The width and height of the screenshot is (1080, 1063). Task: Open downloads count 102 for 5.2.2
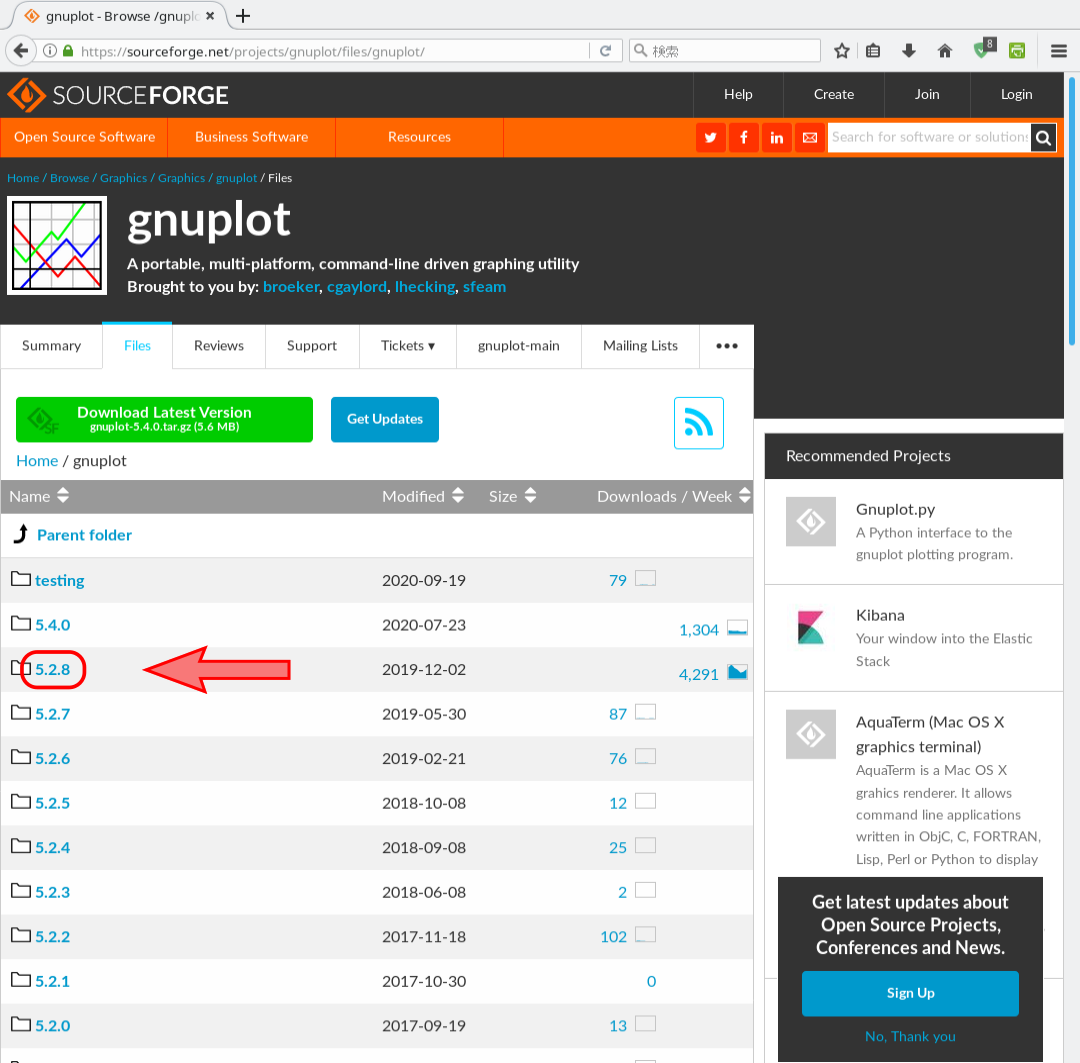(x=614, y=937)
